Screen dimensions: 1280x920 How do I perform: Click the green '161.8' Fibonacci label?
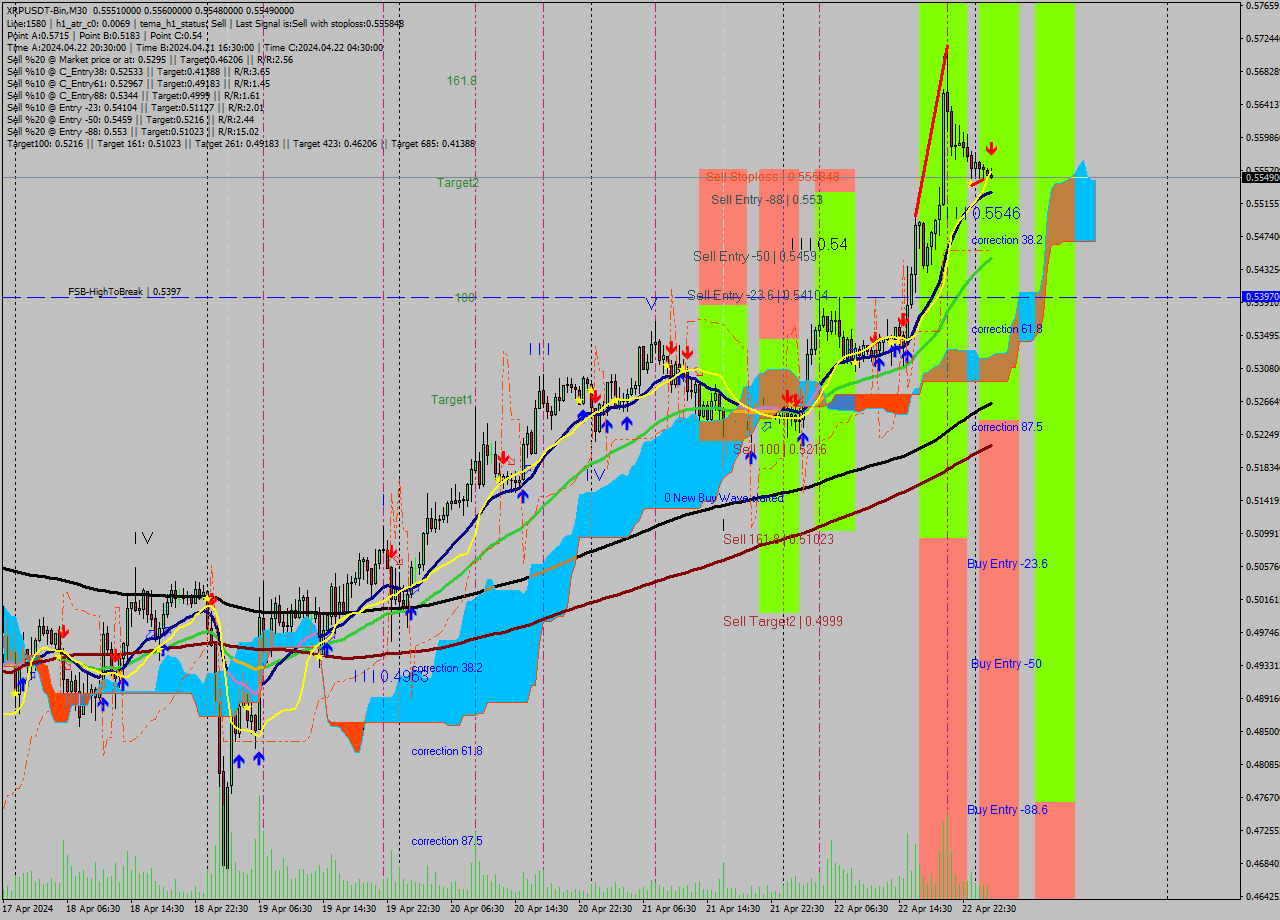click(462, 80)
